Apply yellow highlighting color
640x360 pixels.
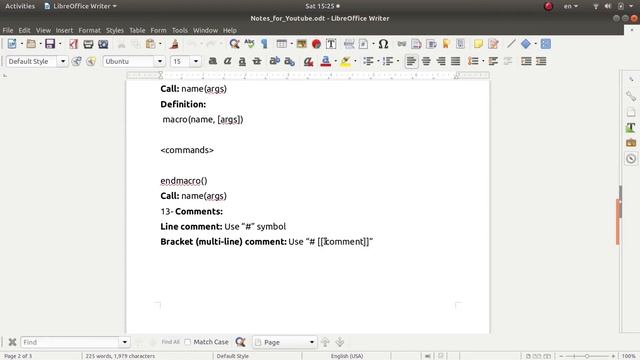345,61
